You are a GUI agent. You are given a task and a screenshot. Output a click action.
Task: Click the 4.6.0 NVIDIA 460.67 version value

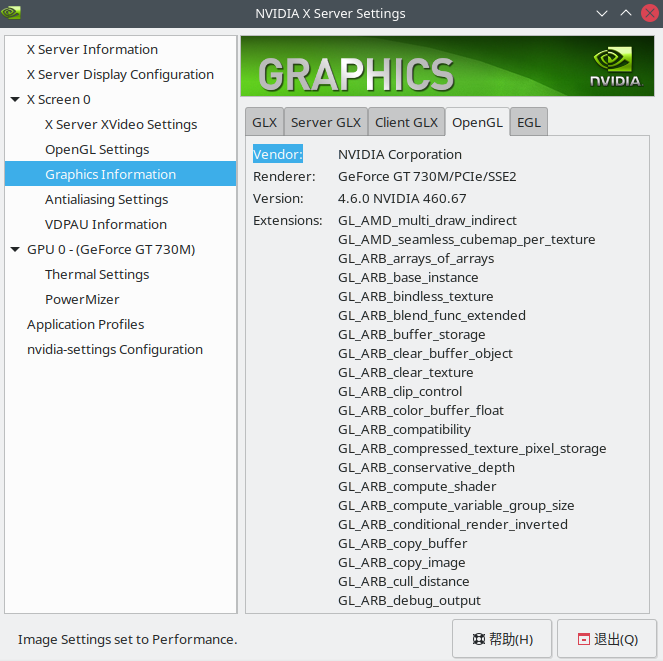402,198
